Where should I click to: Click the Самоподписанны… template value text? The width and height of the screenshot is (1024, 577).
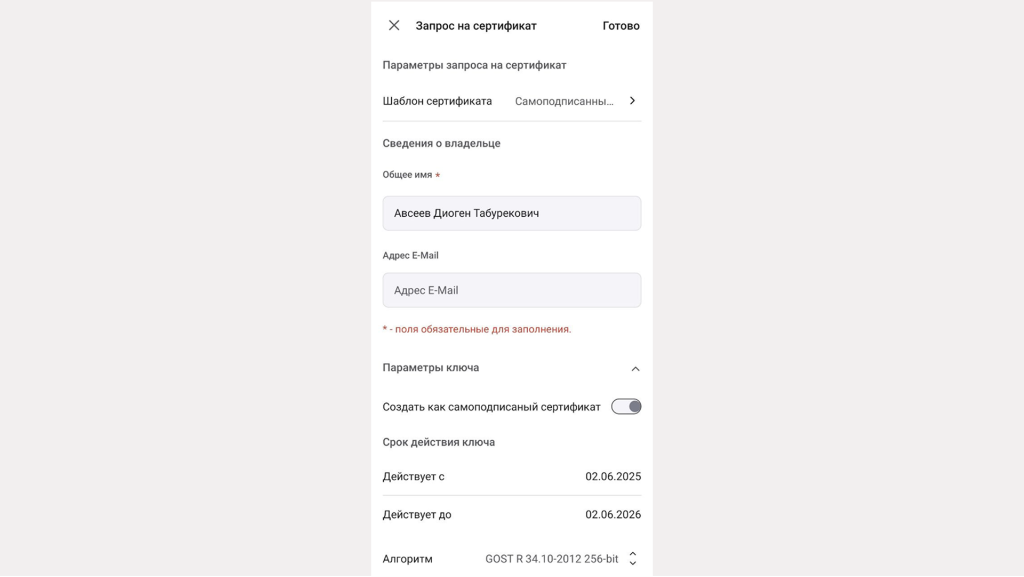coord(564,101)
